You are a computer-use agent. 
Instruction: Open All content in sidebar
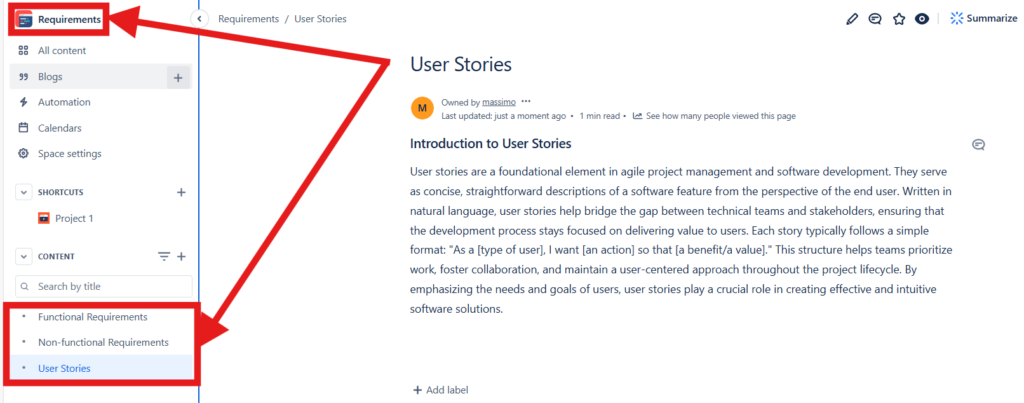coord(62,51)
